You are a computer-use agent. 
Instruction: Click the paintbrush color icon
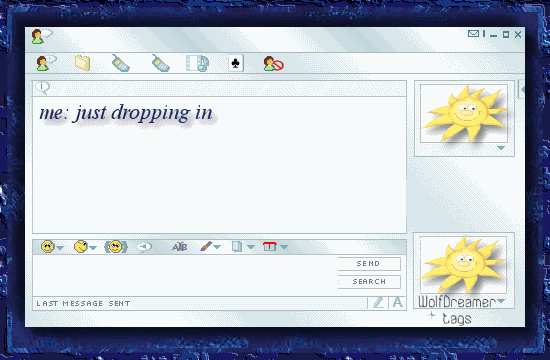(206, 246)
